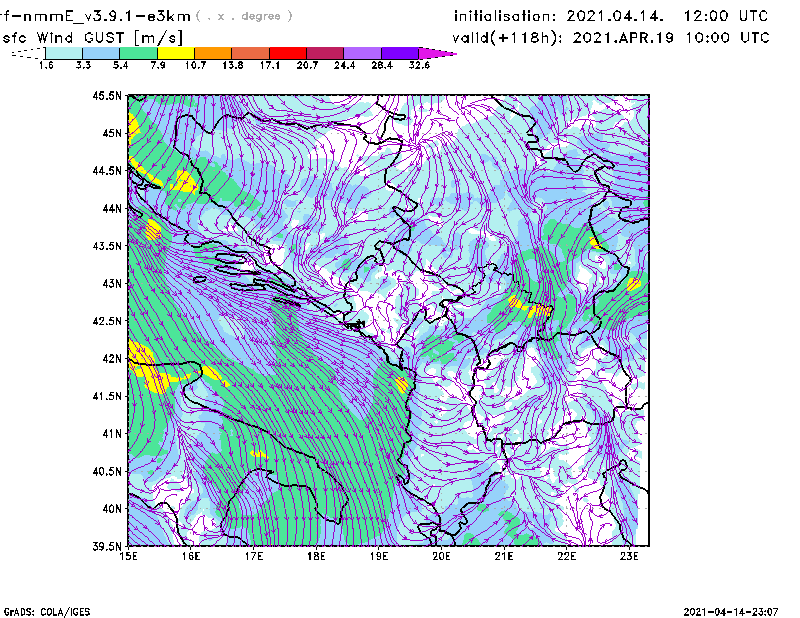Screen dimensions: 800x618
Task: Click the 42N latitude label
Action: click(x=112, y=359)
